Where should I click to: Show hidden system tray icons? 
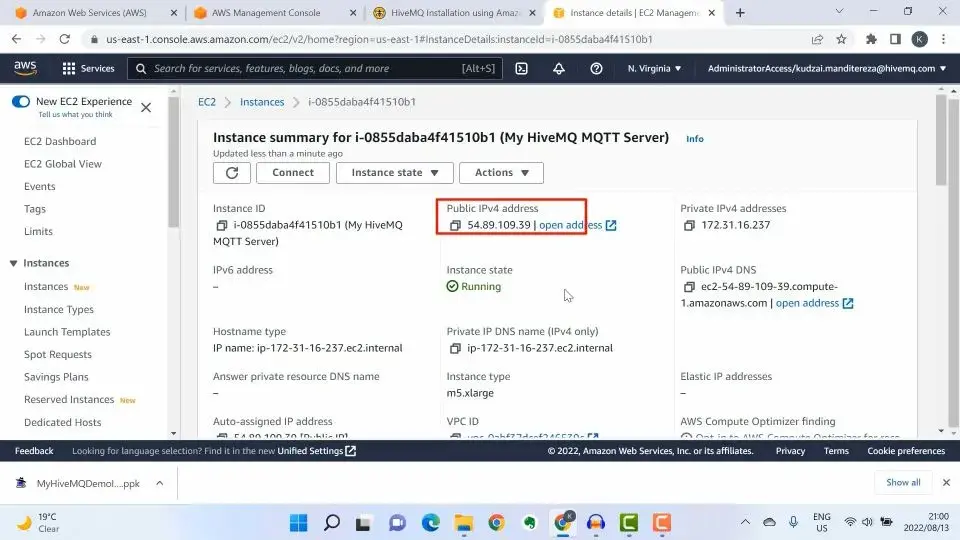(745, 522)
